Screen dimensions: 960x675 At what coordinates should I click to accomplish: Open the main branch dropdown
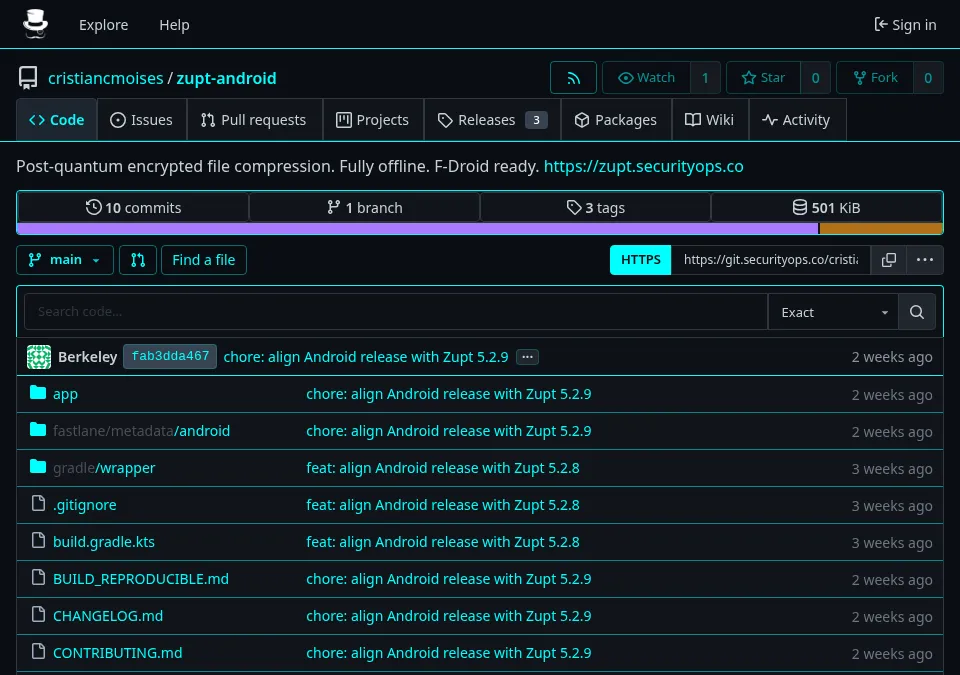point(65,260)
